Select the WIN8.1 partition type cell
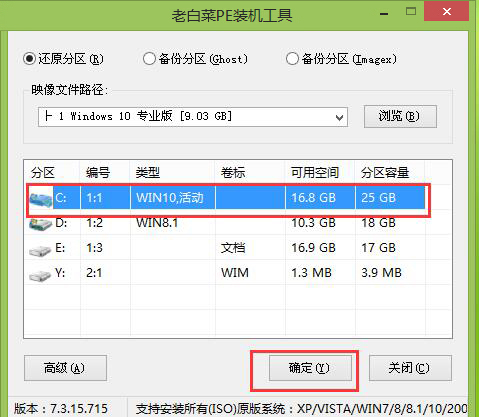 pos(157,223)
